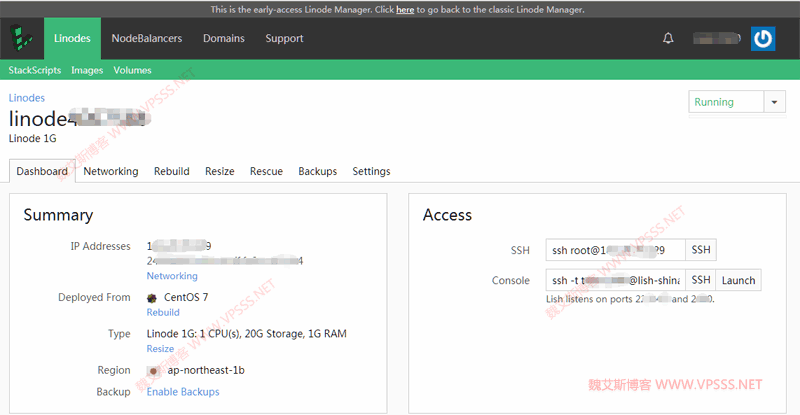Screen dimensions: 800x415
Task: Open the Rebuild tab
Action: click(172, 171)
